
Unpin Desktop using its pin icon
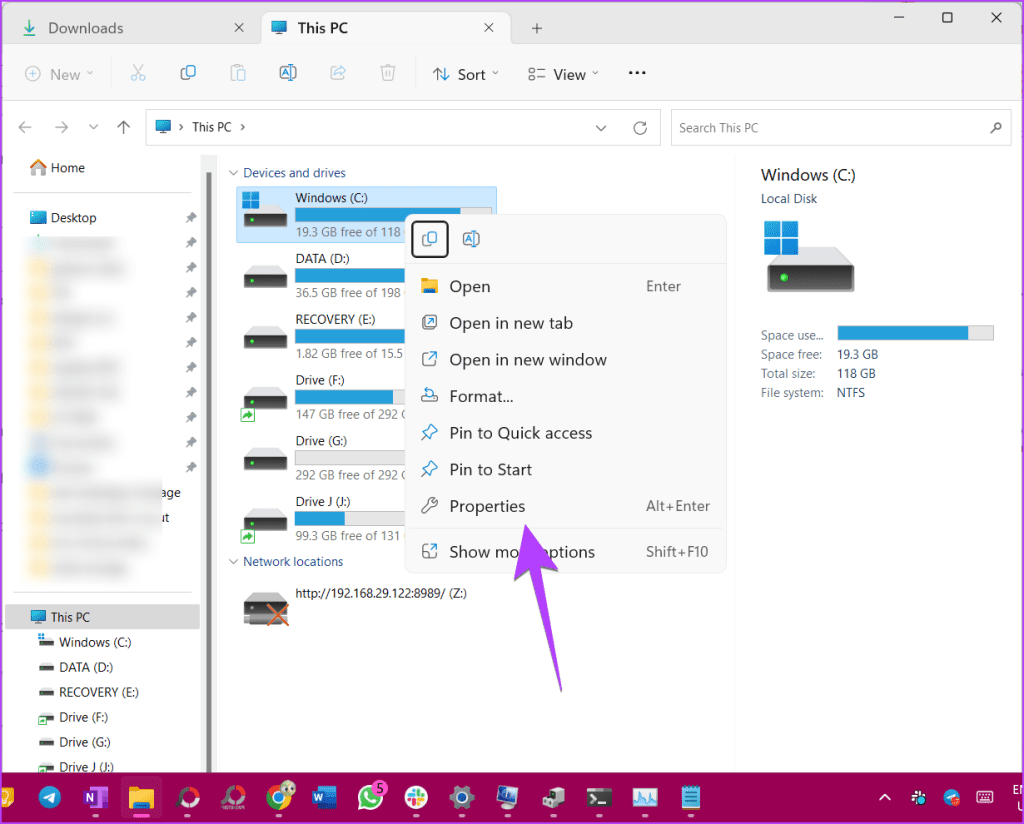[191, 218]
